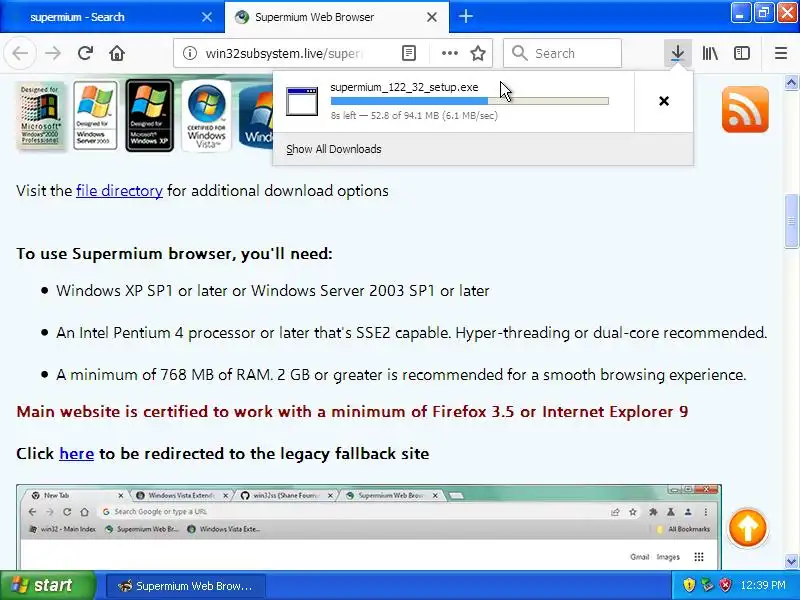800x600 pixels.
Task: Click the supermium_122_32_setup.exe file icon
Action: 302,101
